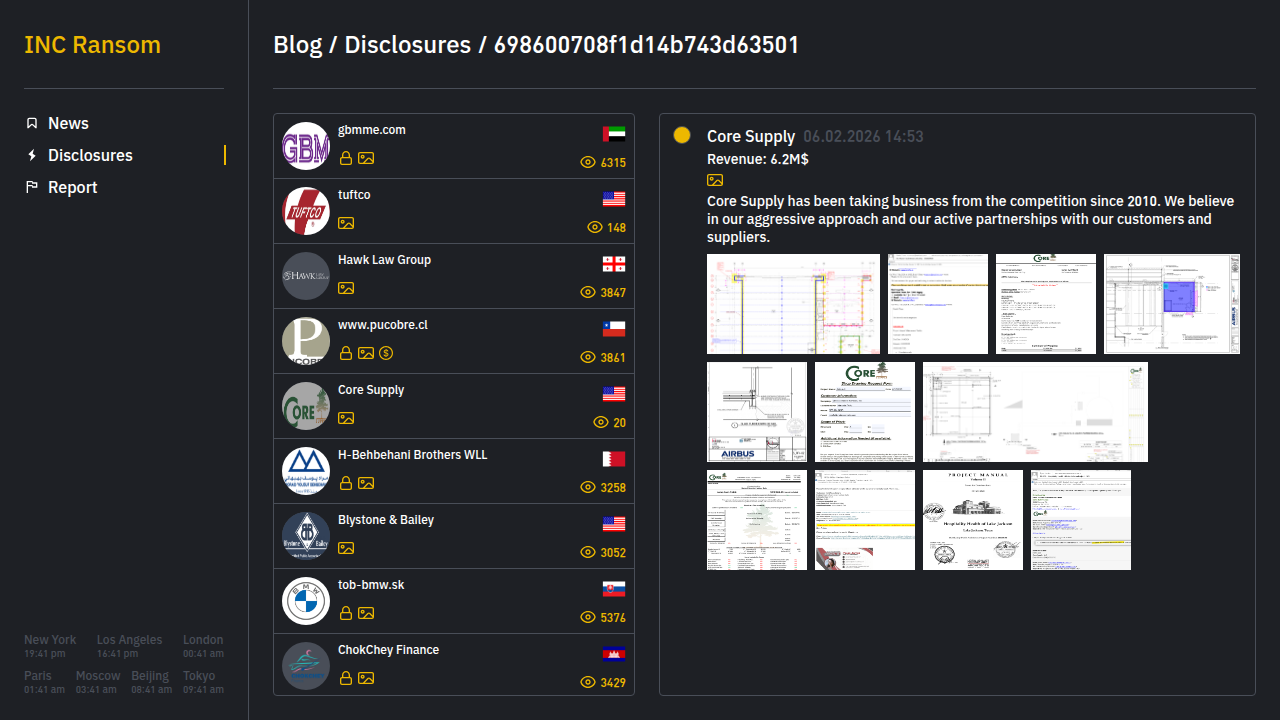Screen dimensions: 1280x720
Task: Click the BMW logo for tob-bmw.sk
Action: pos(306,601)
